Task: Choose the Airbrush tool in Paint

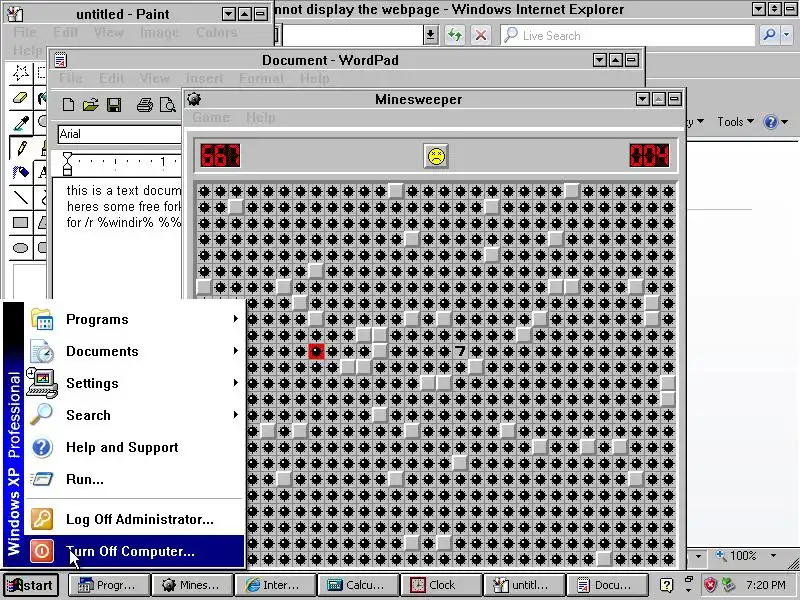Action: point(21,172)
